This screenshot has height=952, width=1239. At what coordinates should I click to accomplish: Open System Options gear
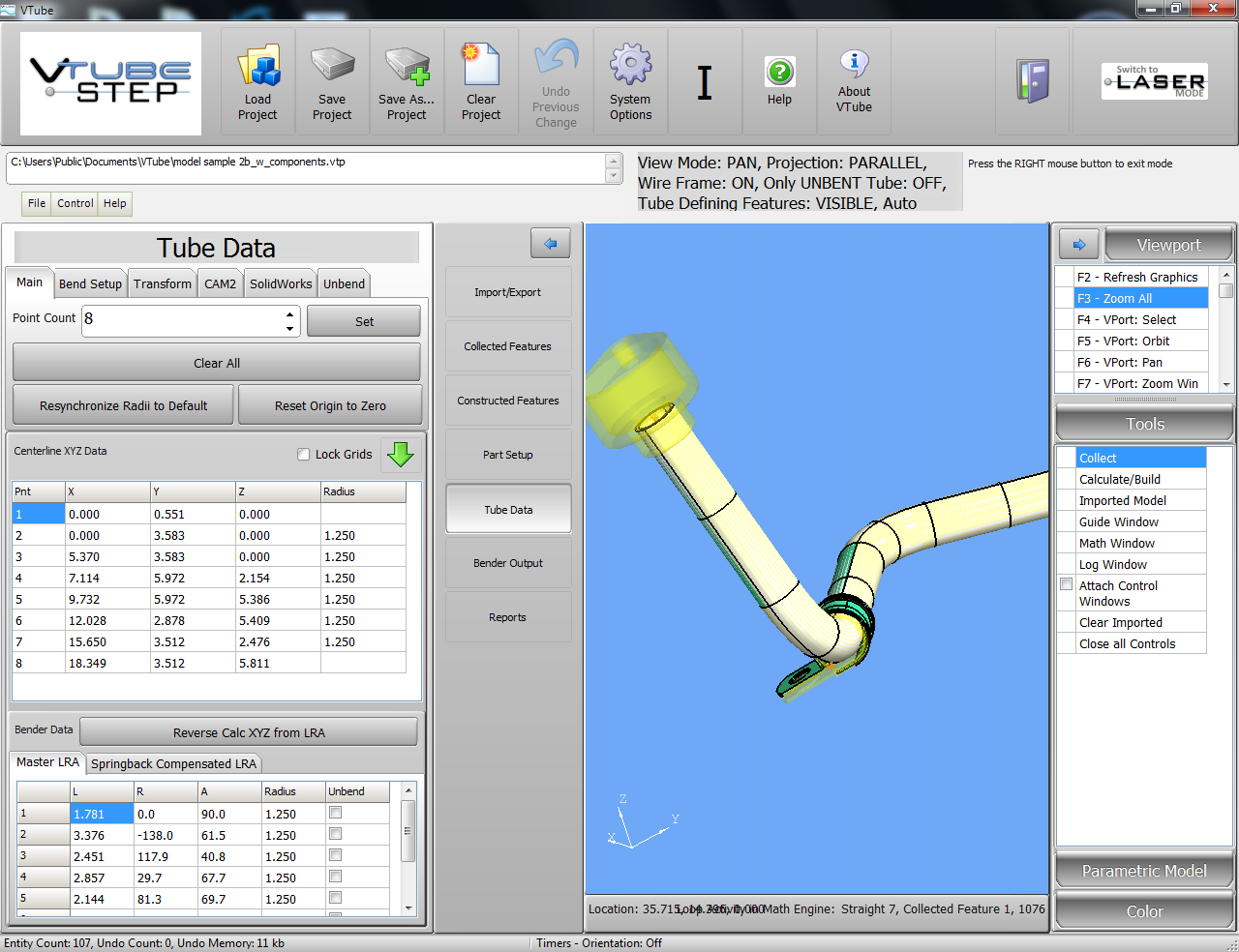[x=630, y=81]
